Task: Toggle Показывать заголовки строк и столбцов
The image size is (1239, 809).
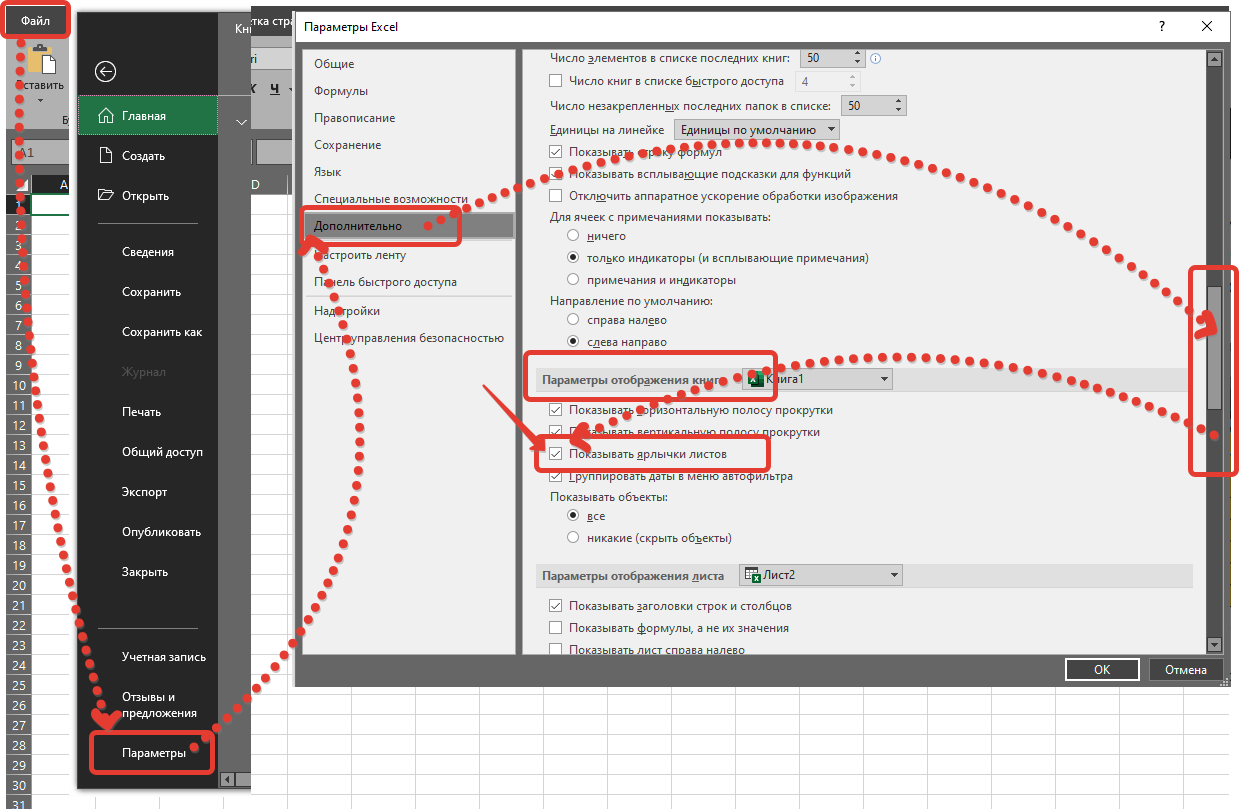Action: click(x=557, y=606)
